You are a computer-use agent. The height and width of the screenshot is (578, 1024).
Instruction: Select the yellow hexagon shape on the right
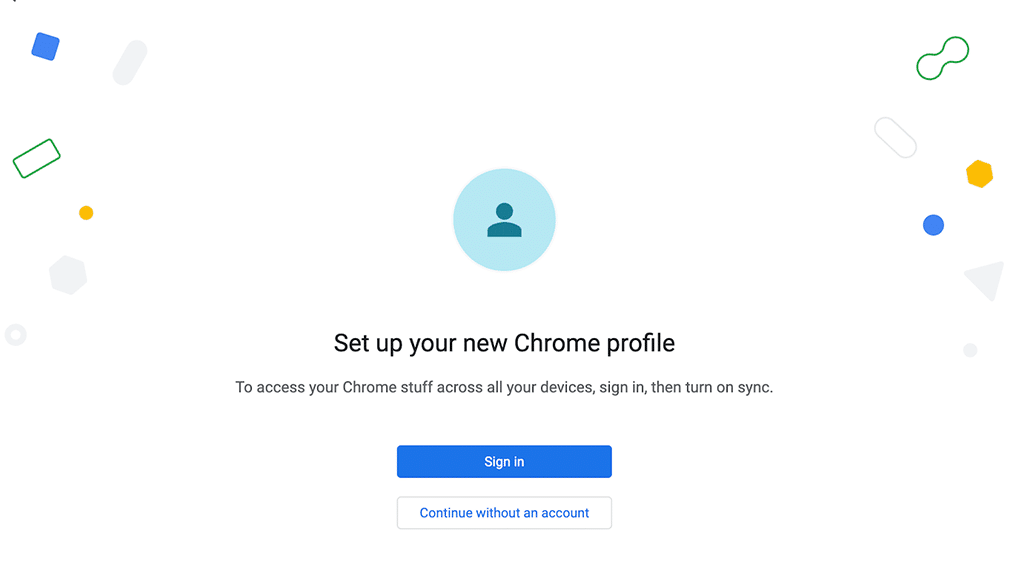tap(980, 173)
